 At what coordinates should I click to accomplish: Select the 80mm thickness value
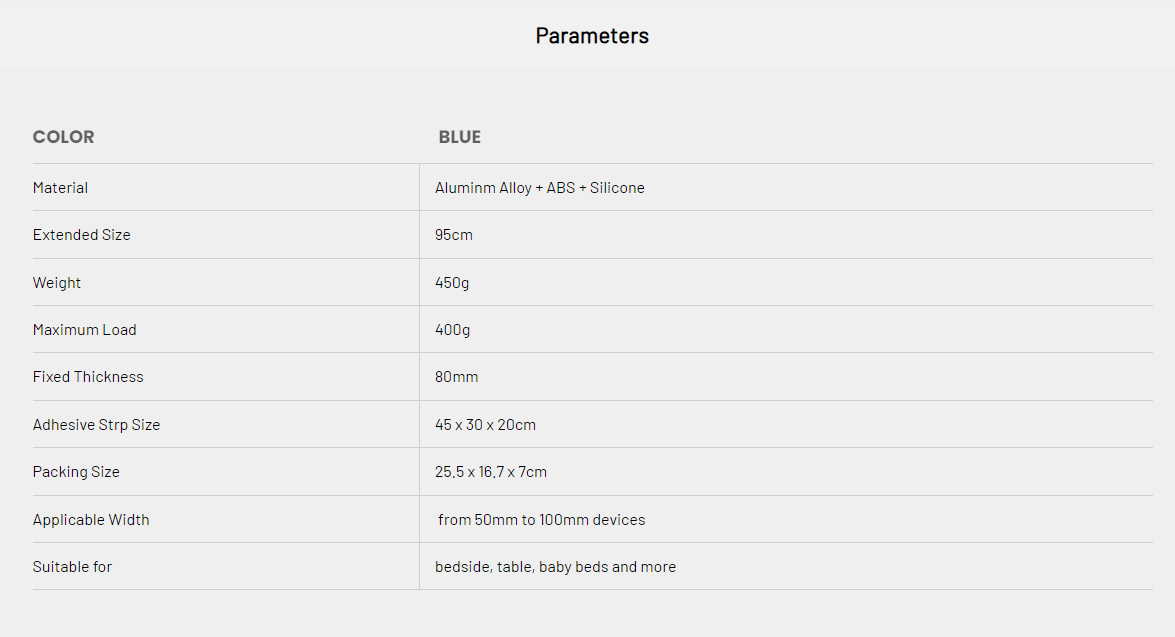457,377
